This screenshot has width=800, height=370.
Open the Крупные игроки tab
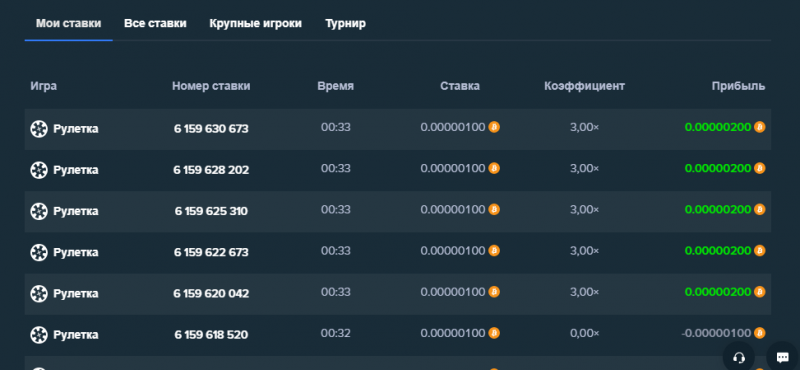[x=256, y=23]
